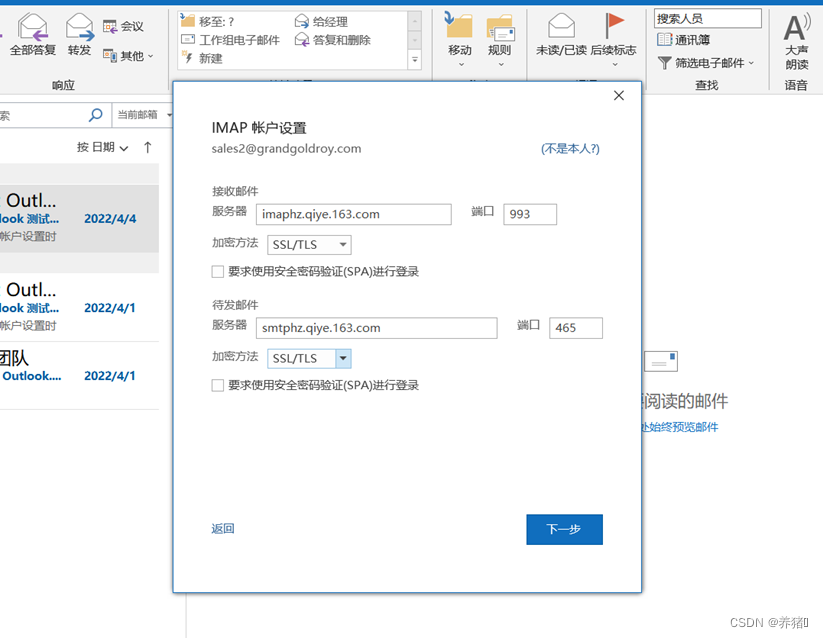Enable SPA login for outgoing mail
This screenshot has height=638, width=823.
[x=218, y=385]
